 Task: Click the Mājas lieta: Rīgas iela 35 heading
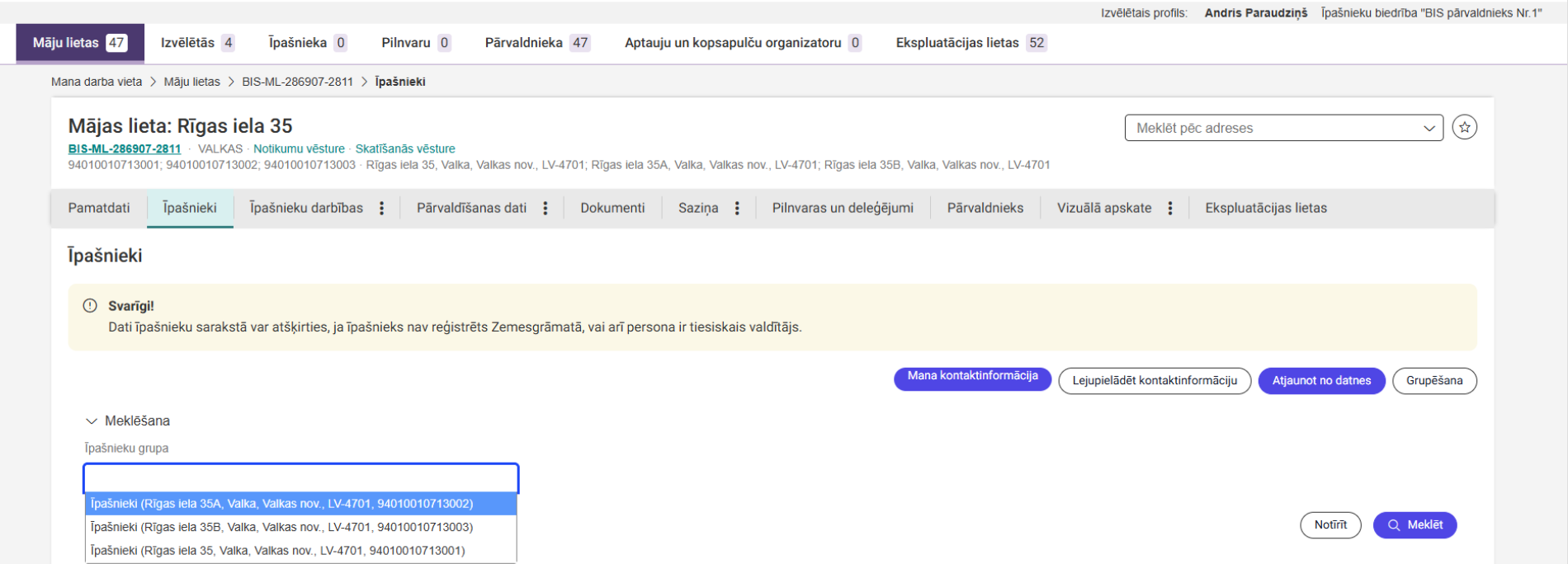[x=180, y=126]
